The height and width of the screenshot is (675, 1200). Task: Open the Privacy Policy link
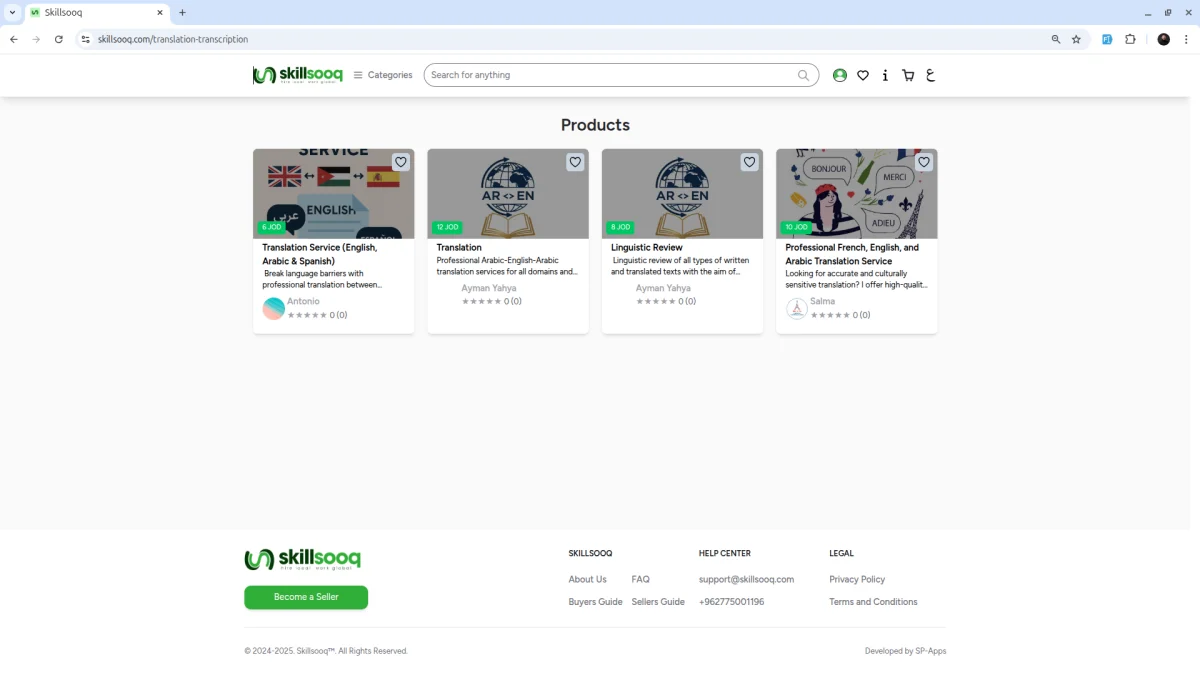pyautogui.click(x=857, y=579)
